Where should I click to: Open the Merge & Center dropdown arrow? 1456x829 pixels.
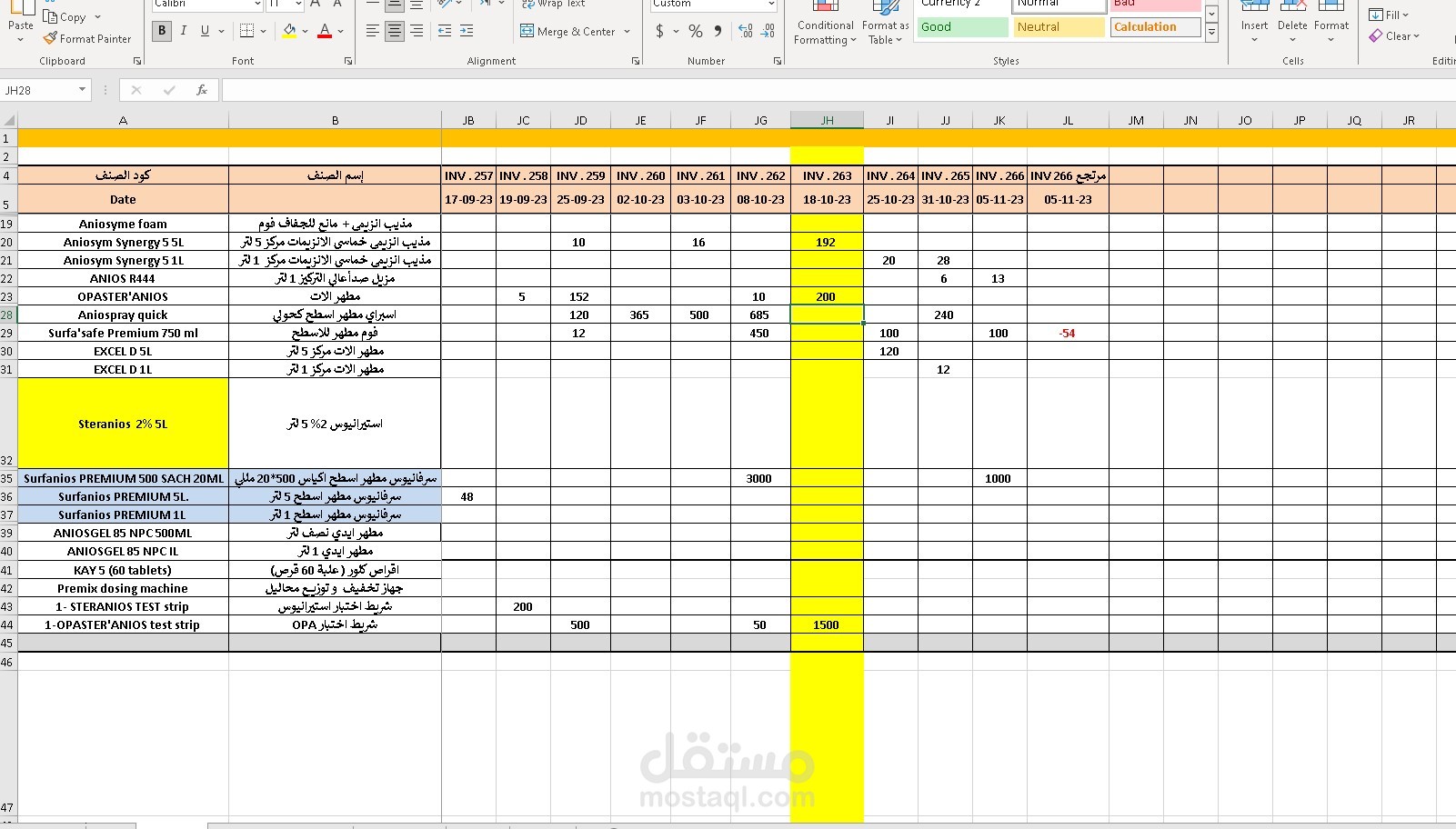coord(627,31)
